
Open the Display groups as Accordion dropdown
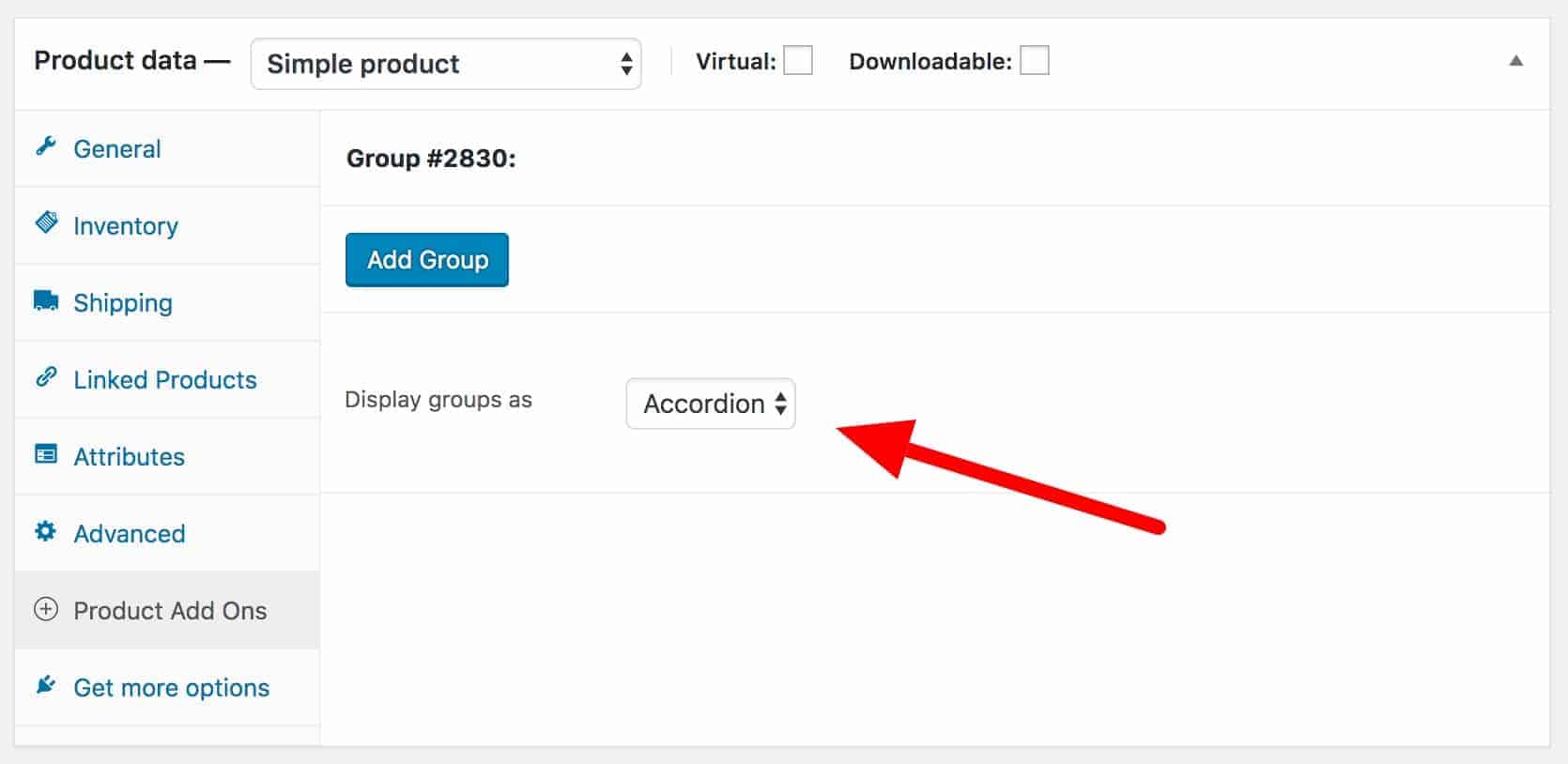tap(711, 404)
